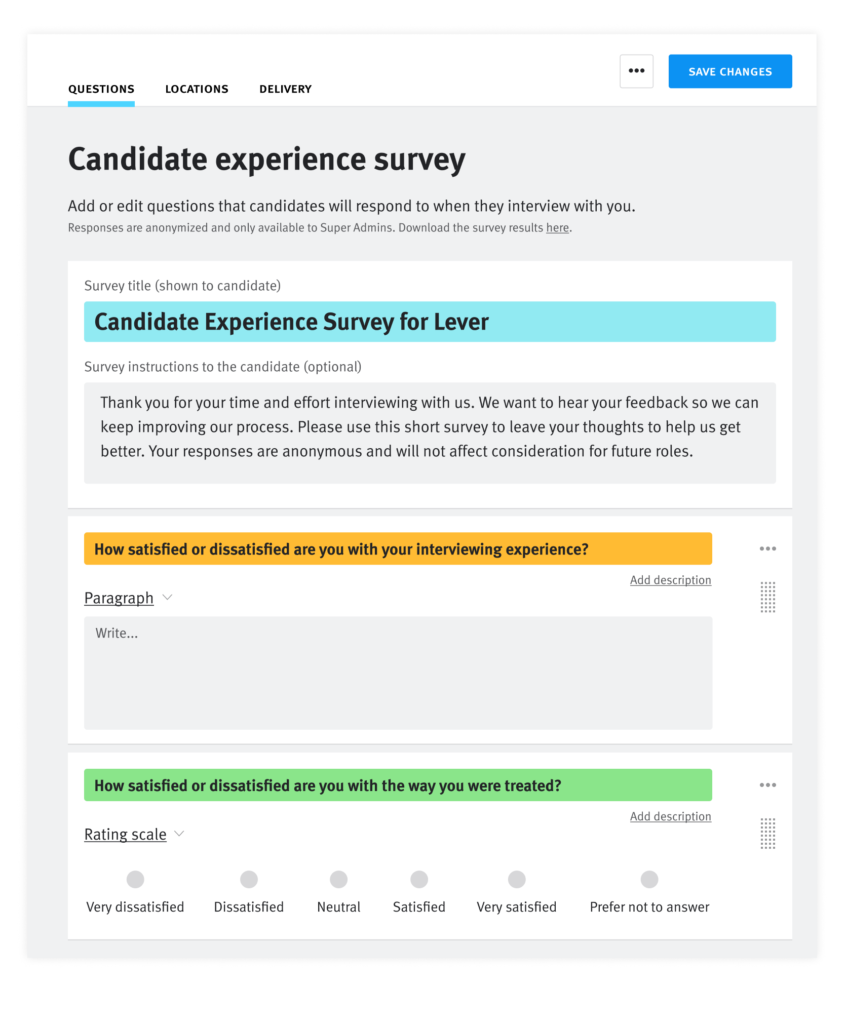Open the survey results download link
846x1024 pixels.
point(557,227)
